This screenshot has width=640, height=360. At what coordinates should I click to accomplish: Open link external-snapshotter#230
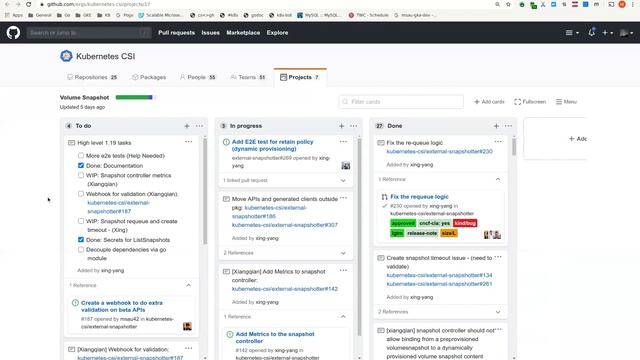click(x=439, y=151)
